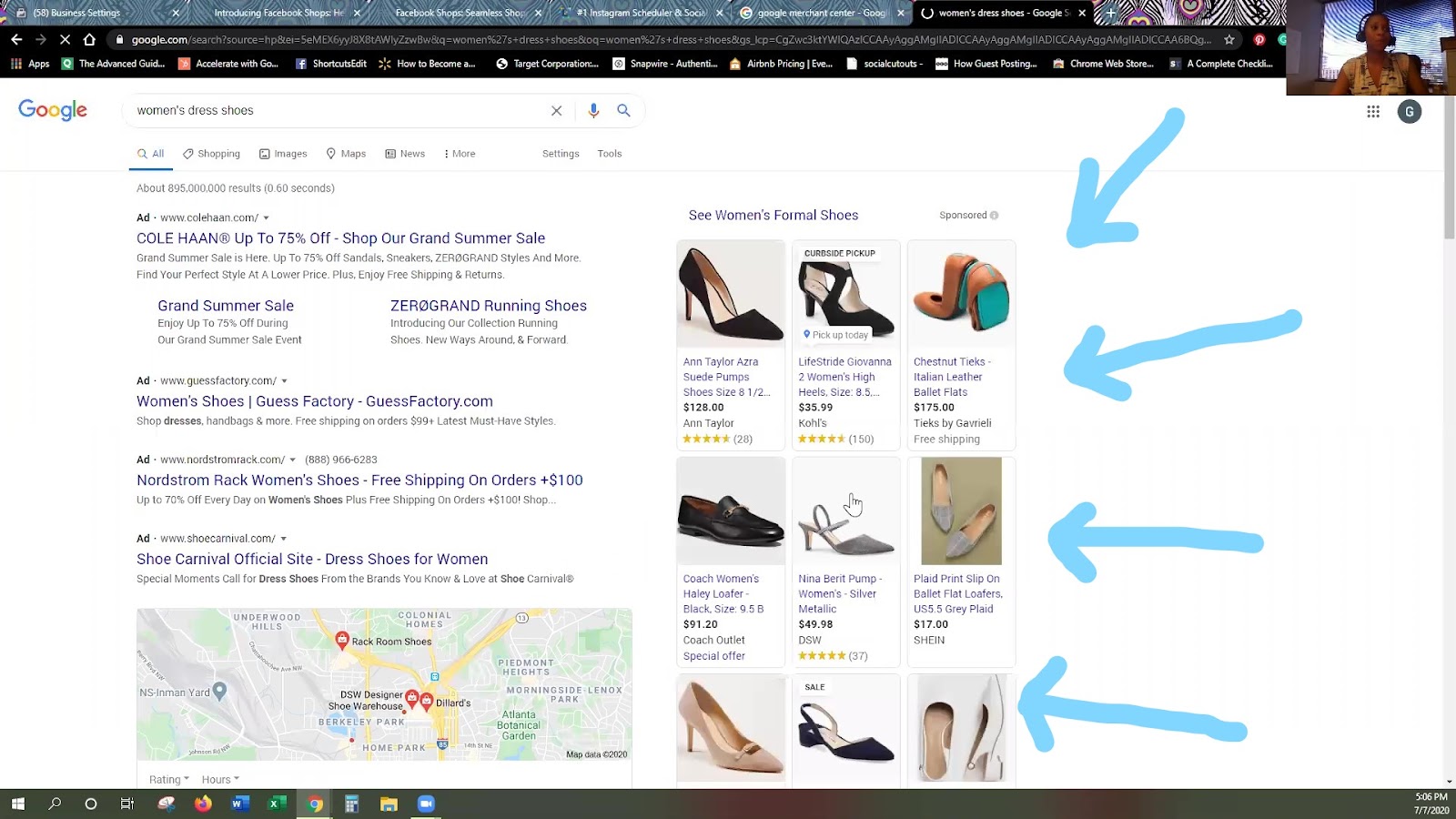Open the Ann Taylor Azra pump image
The height and width of the screenshot is (819, 1456).
click(x=731, y=294)
